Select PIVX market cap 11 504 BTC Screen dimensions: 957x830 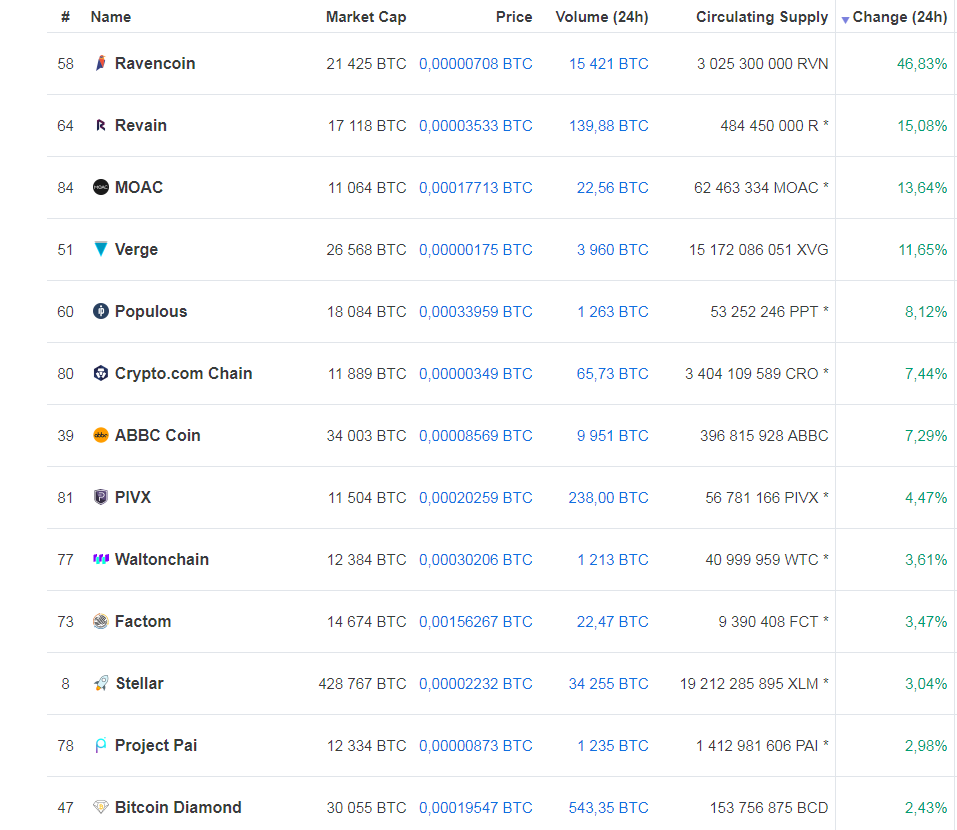point(367,498)
